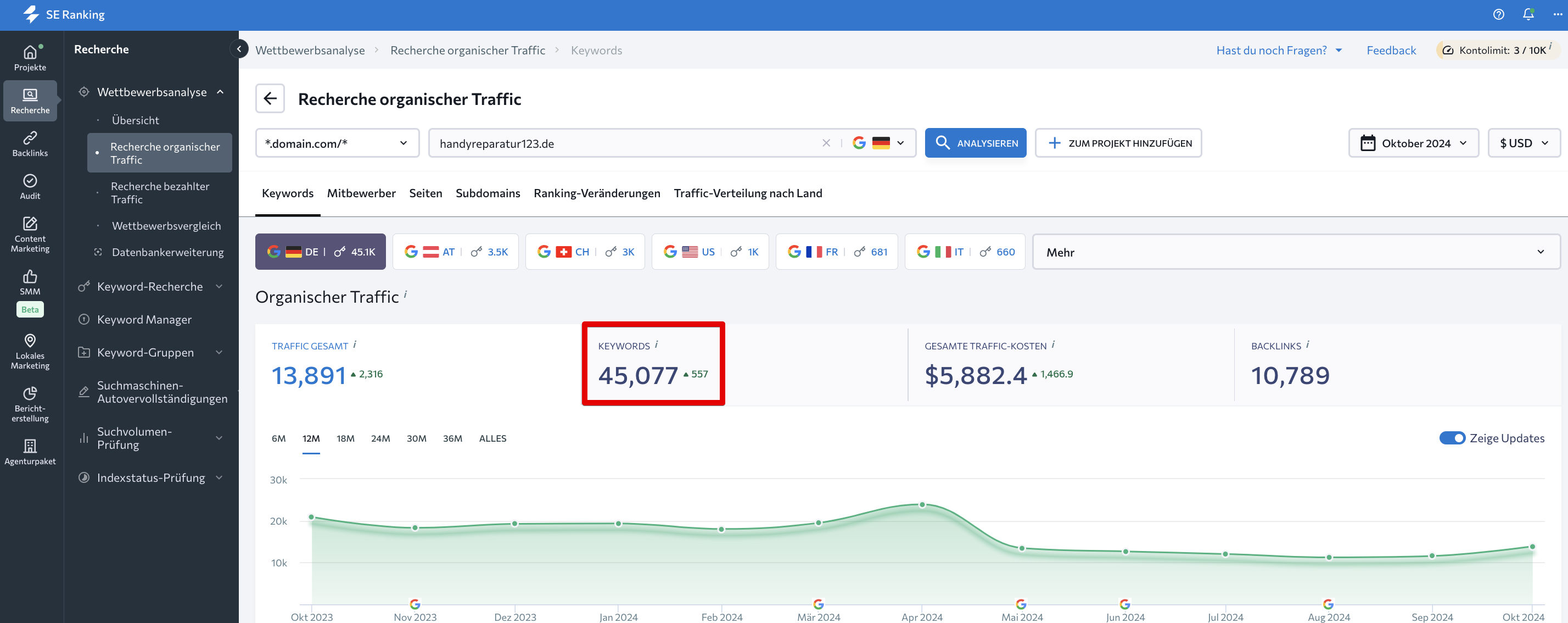Select the IT 660 country database
The height and width of the screenshot is (623, 1568).
click(x=965, y=252)
